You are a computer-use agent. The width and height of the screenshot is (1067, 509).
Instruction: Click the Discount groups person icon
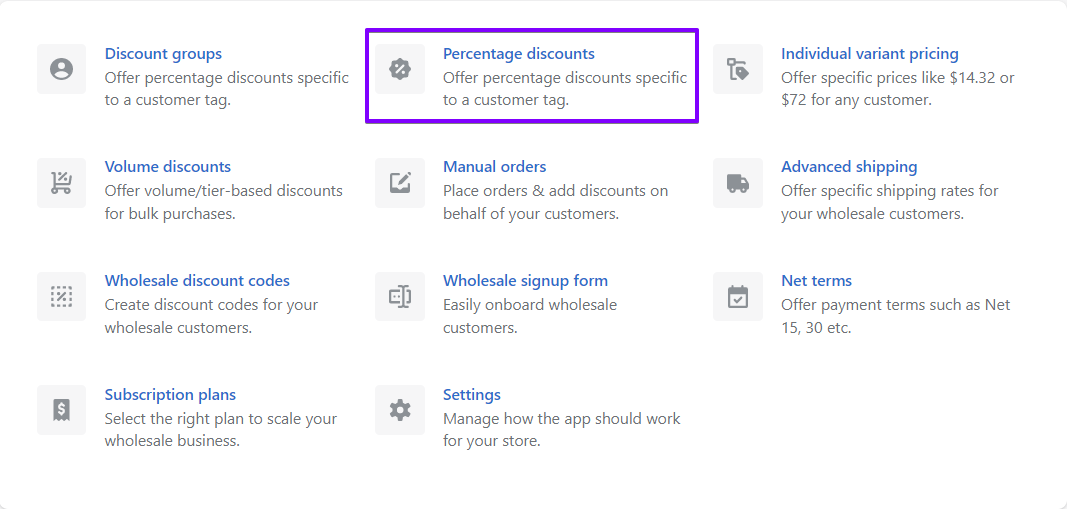pos(61,69)
